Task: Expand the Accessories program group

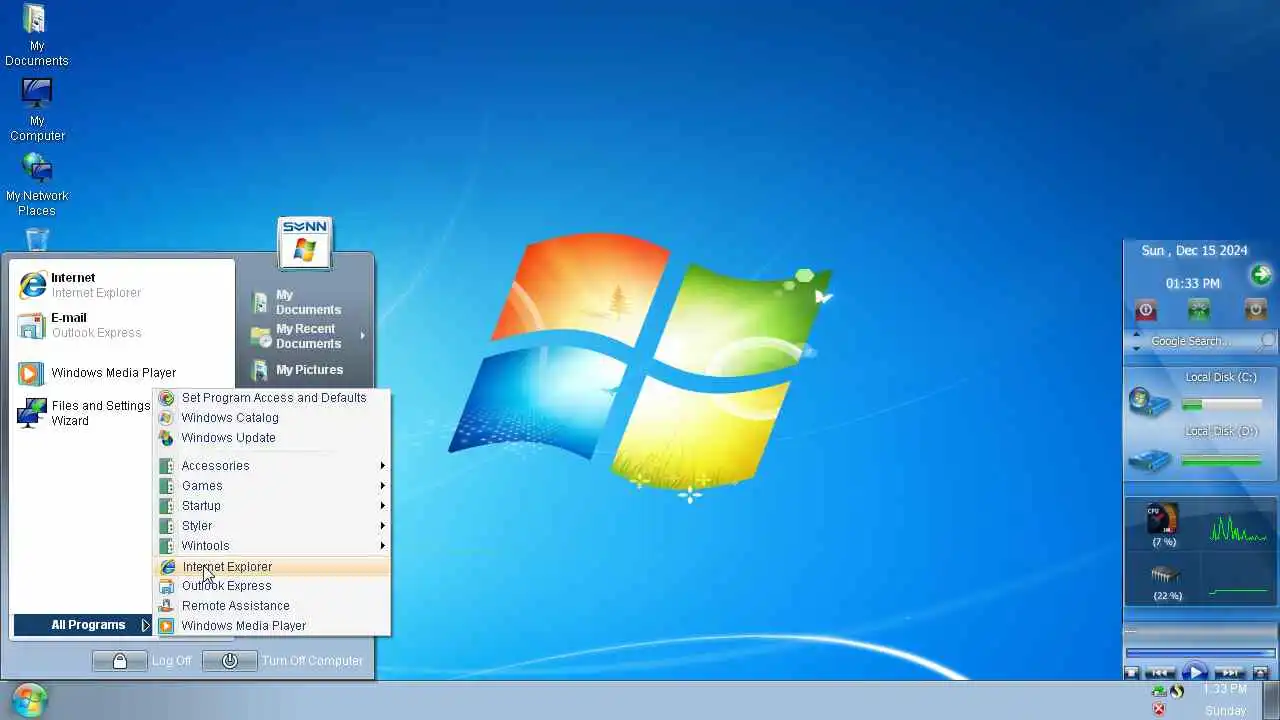Action: [272, 466]
